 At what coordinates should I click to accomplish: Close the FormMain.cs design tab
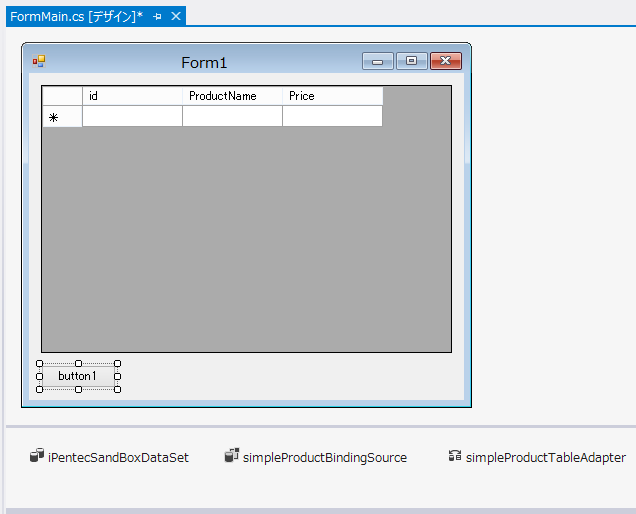coord(176,16)
